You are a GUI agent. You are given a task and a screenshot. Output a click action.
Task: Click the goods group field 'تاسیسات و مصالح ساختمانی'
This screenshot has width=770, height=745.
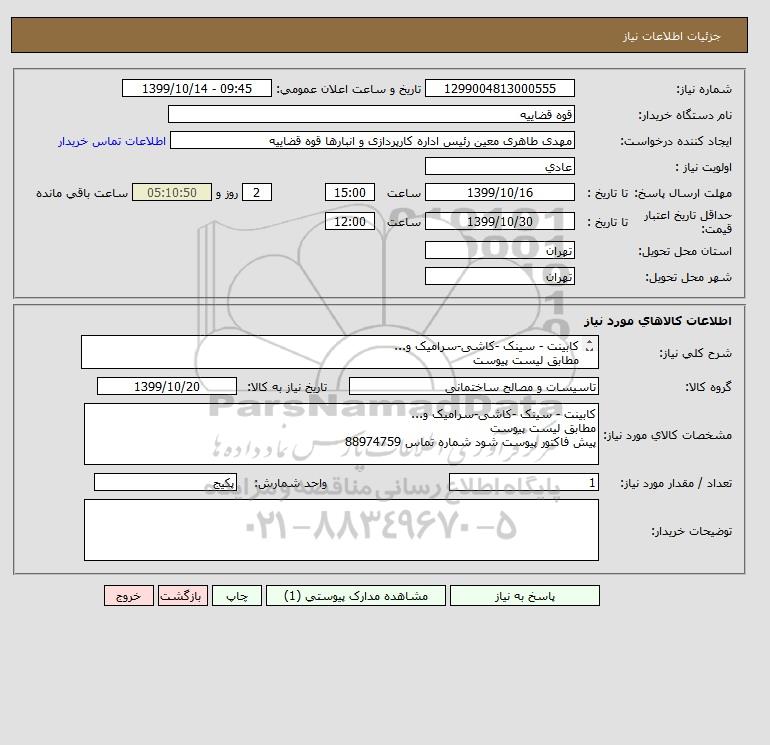[x=473, y=386]
